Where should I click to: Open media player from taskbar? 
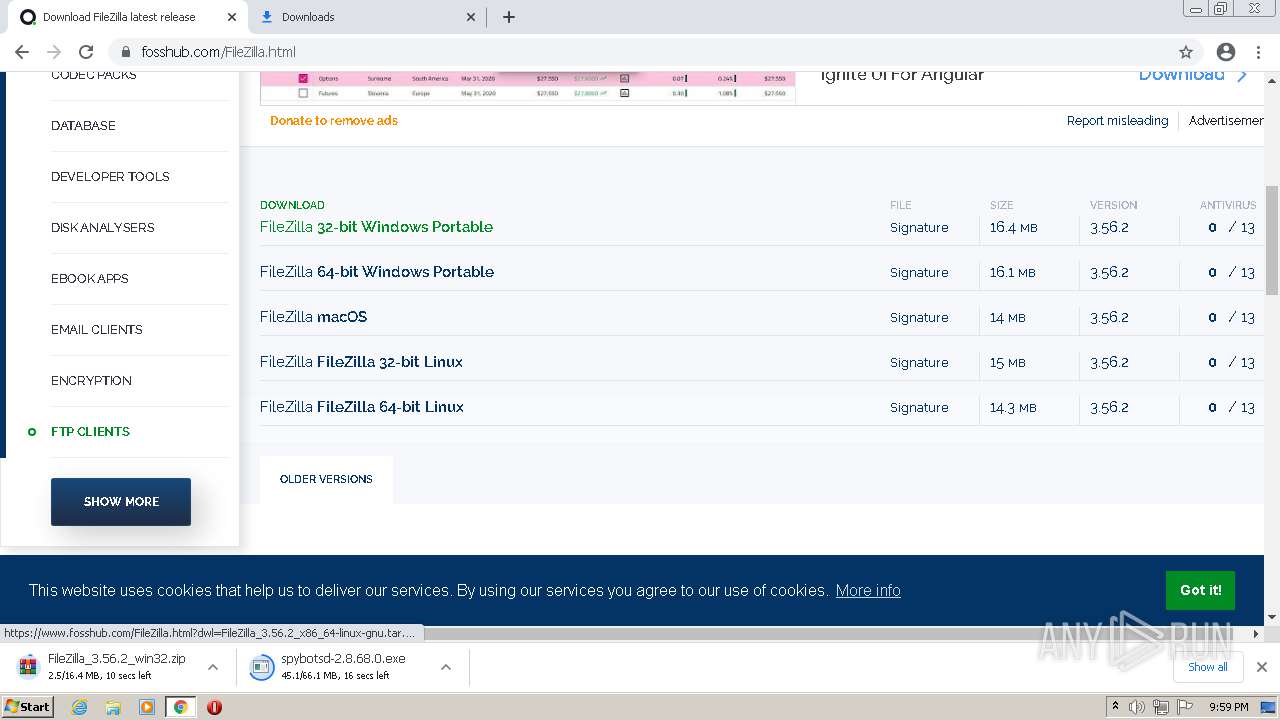(x=147, y=707)
